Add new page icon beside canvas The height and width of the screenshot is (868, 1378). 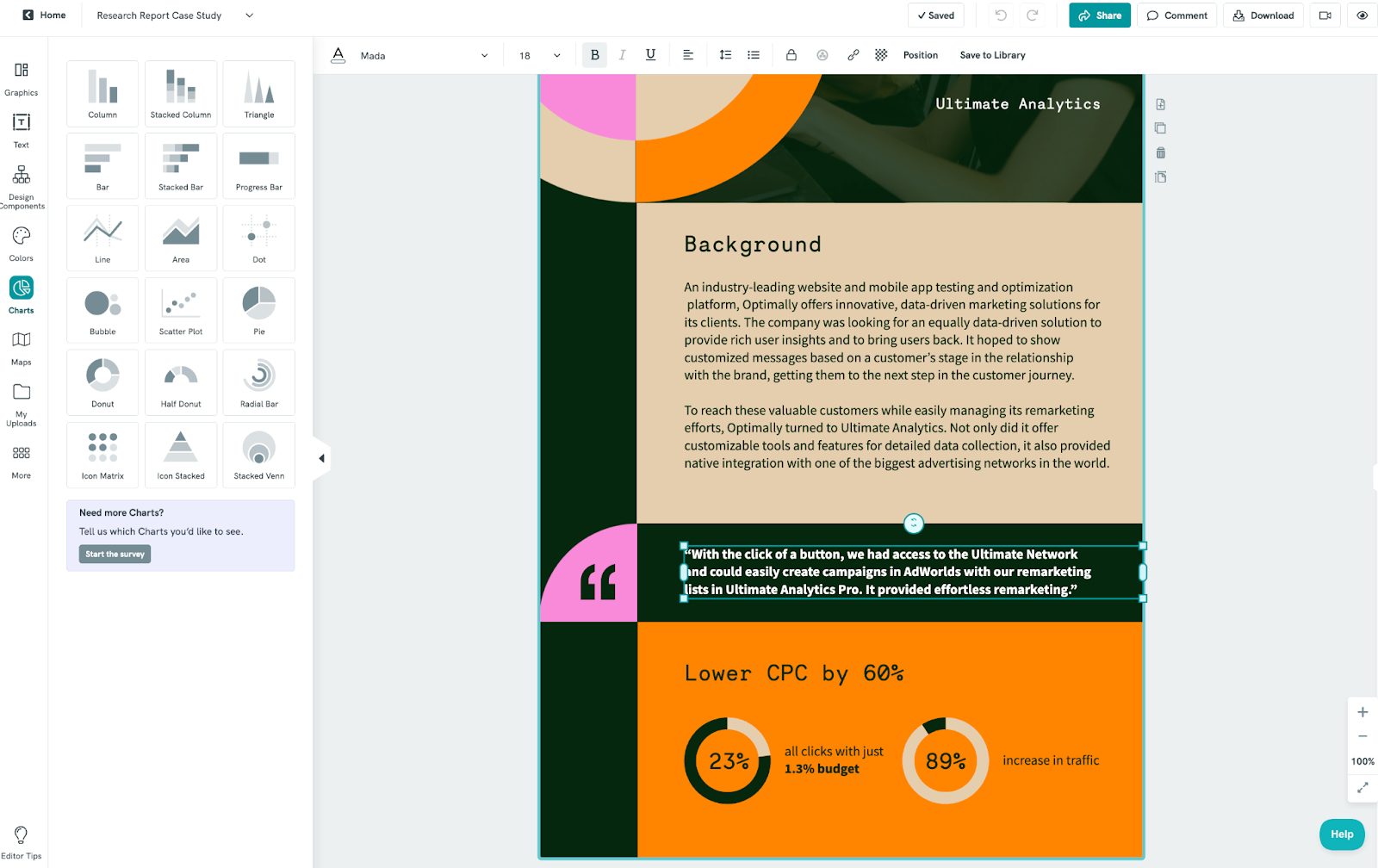[1161, 104]
